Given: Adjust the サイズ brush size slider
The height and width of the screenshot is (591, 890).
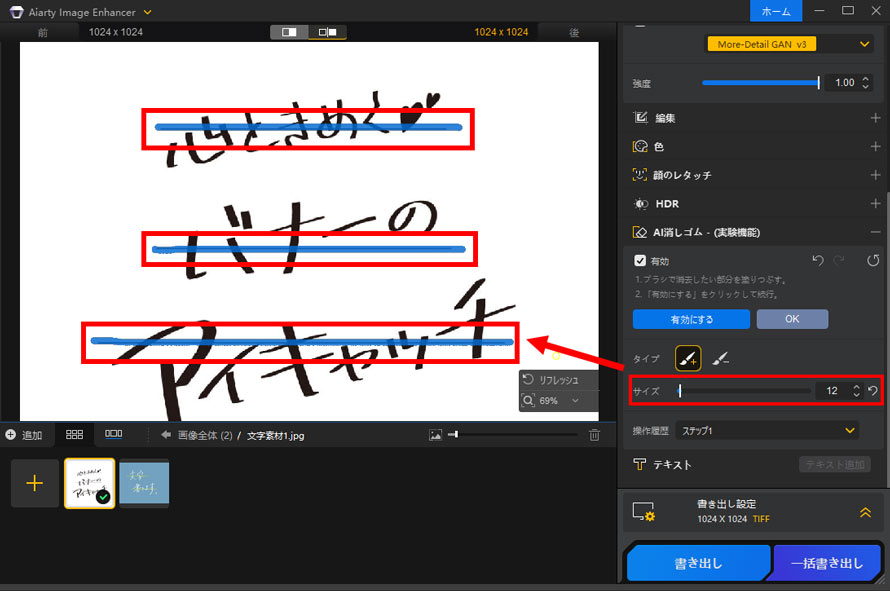Looking at the screenshot, I should [x=745, y=391].
